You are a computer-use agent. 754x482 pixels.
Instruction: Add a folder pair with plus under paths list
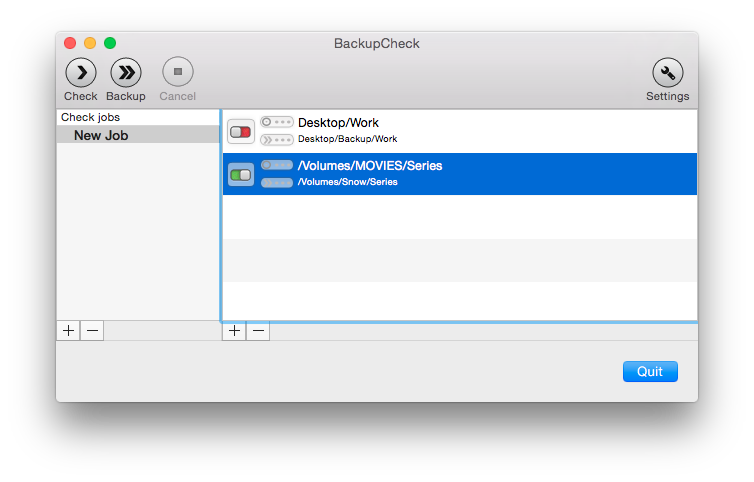[234, 331]
